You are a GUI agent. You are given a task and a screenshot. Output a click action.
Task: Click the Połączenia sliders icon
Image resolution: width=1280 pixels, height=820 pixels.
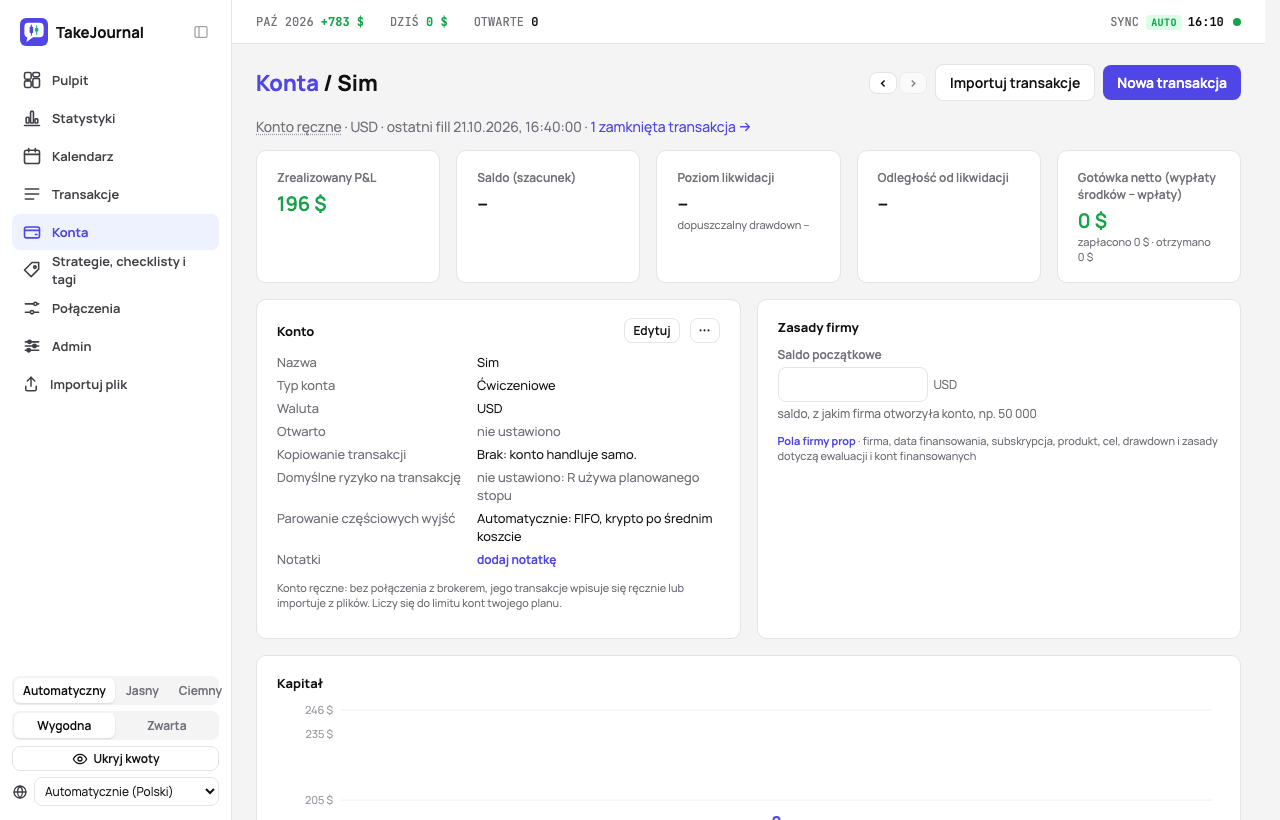[x=32, y=308]
